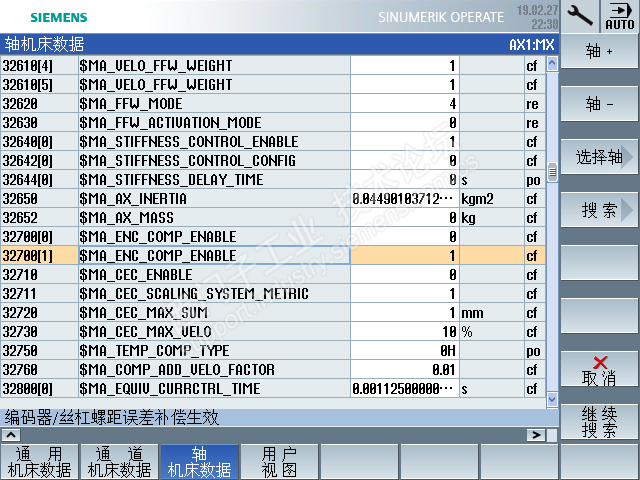Select value of 32652 AX_MASS
The width and height of the screenshot is (640, 480).
[404, 218]
